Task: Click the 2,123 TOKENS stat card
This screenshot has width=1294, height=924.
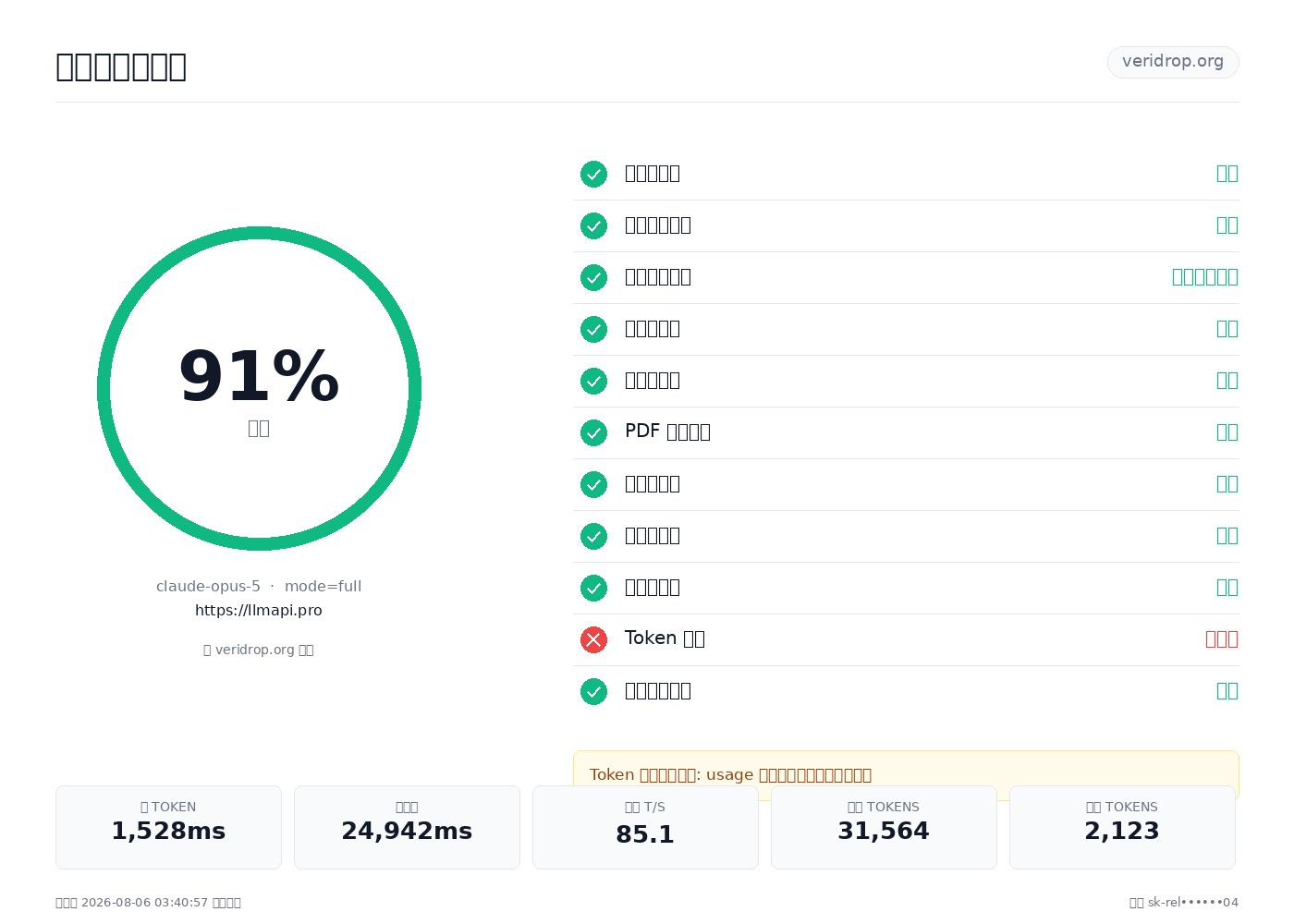Action: (x=1122, y=827)
